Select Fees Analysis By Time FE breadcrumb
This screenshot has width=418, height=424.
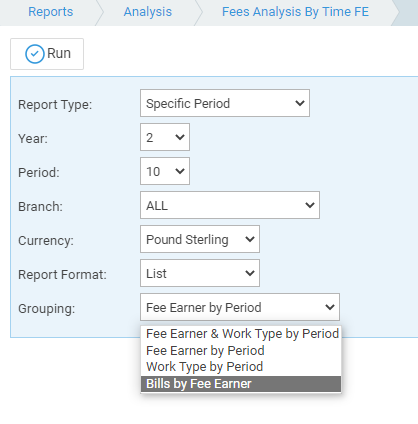295,12
